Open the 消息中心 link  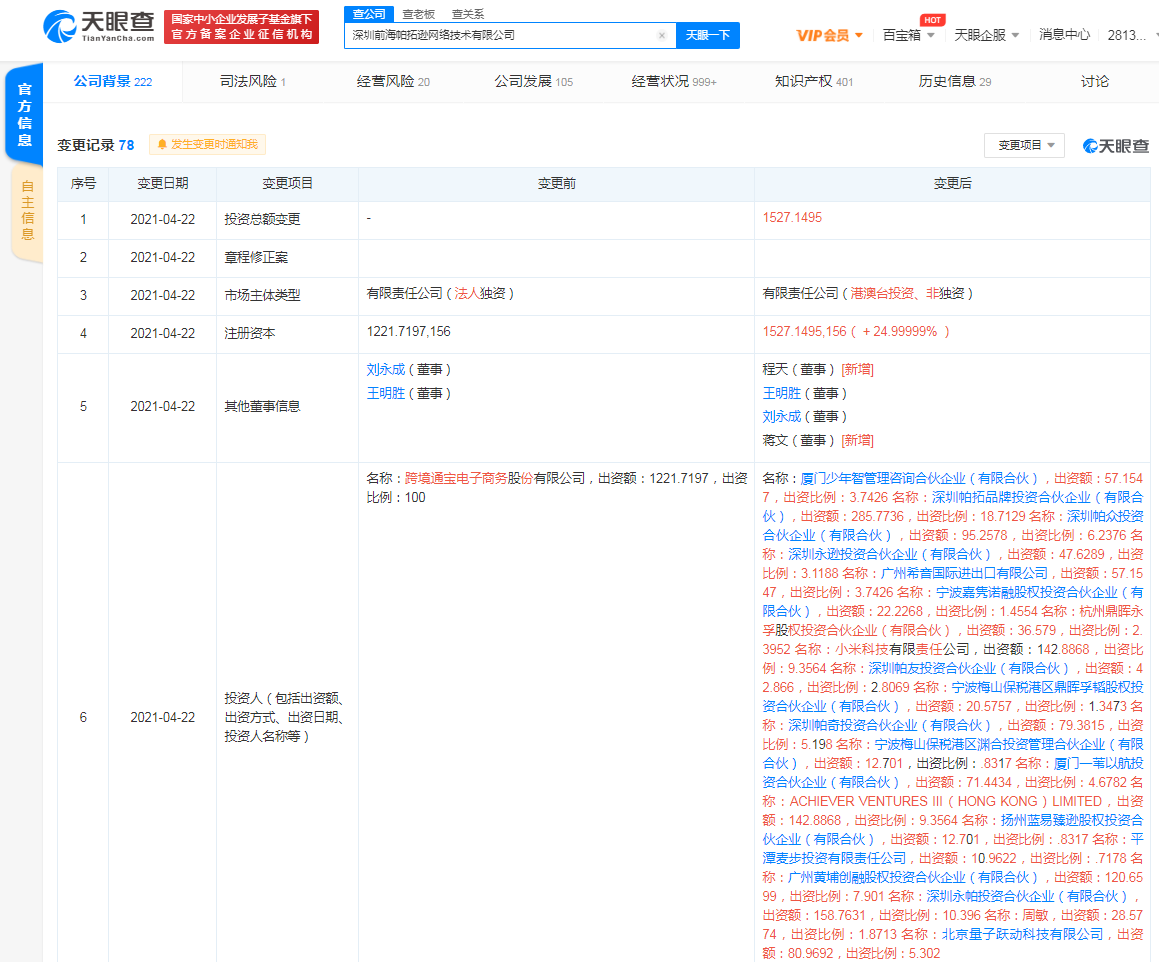1064,35
